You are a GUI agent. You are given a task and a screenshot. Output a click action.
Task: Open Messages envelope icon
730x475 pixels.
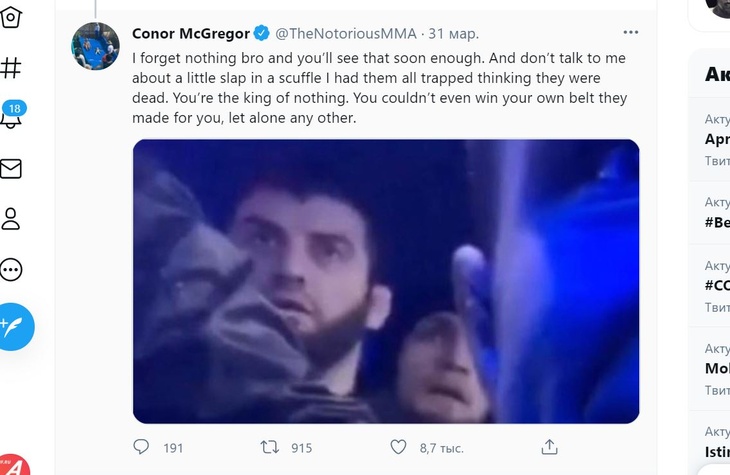pyautogui.click(x=11, y=168)
